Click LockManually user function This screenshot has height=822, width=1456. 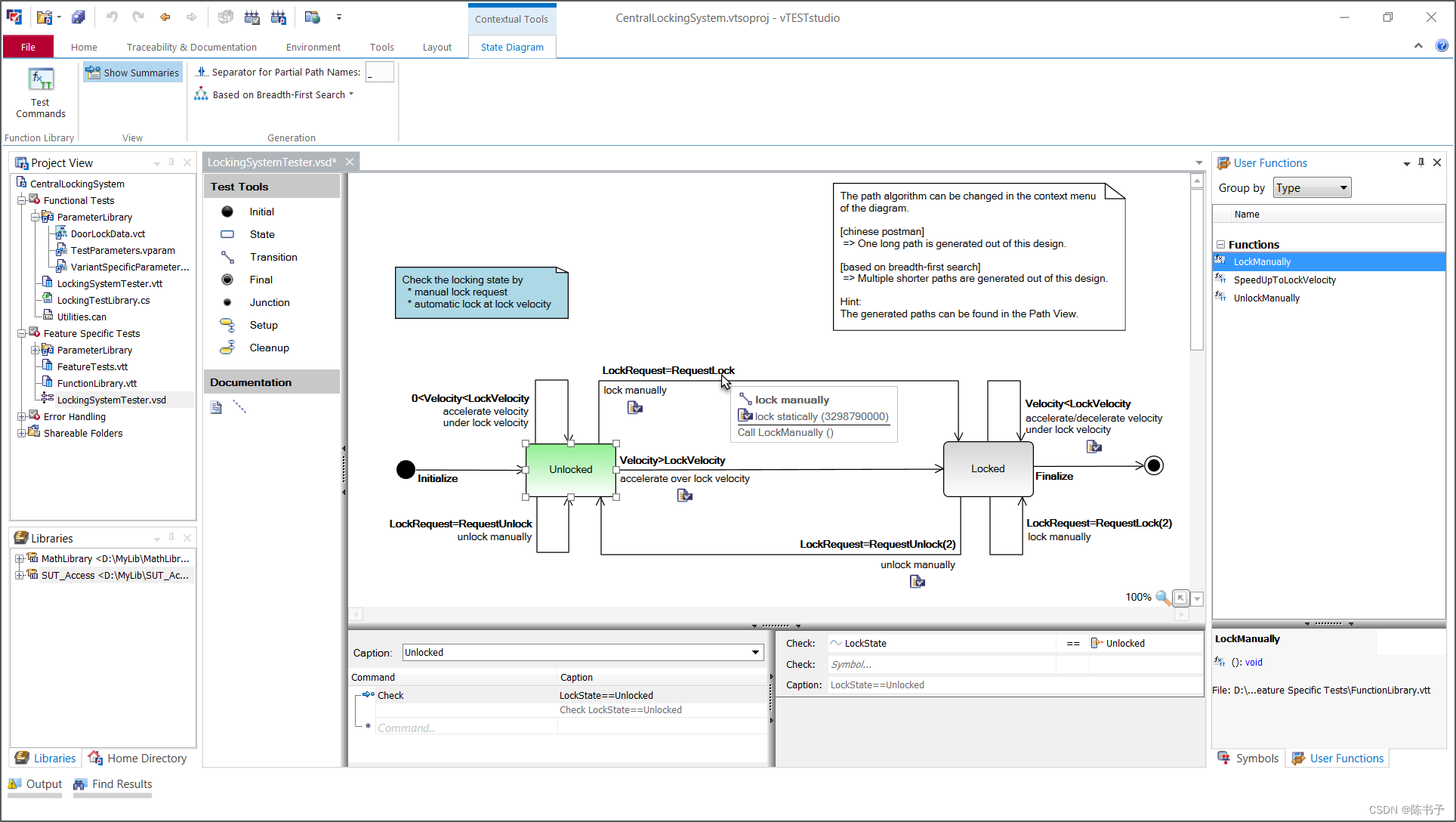[x=1263, y=261]
